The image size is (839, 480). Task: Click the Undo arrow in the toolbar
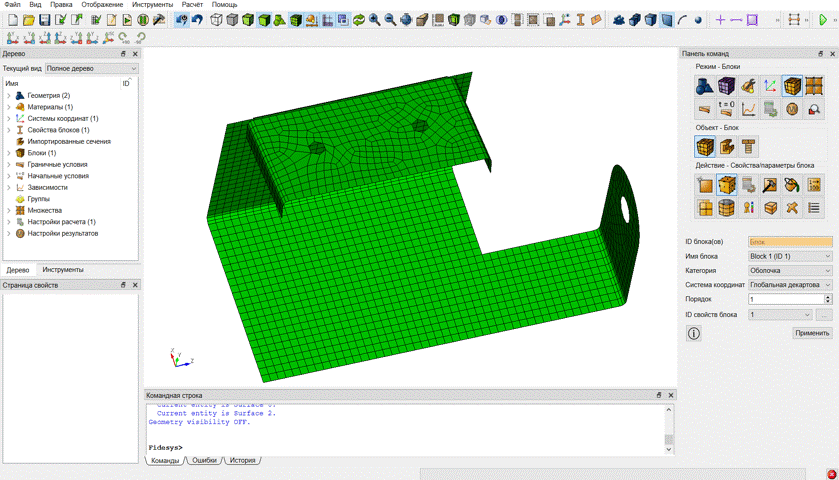point(197,20)
